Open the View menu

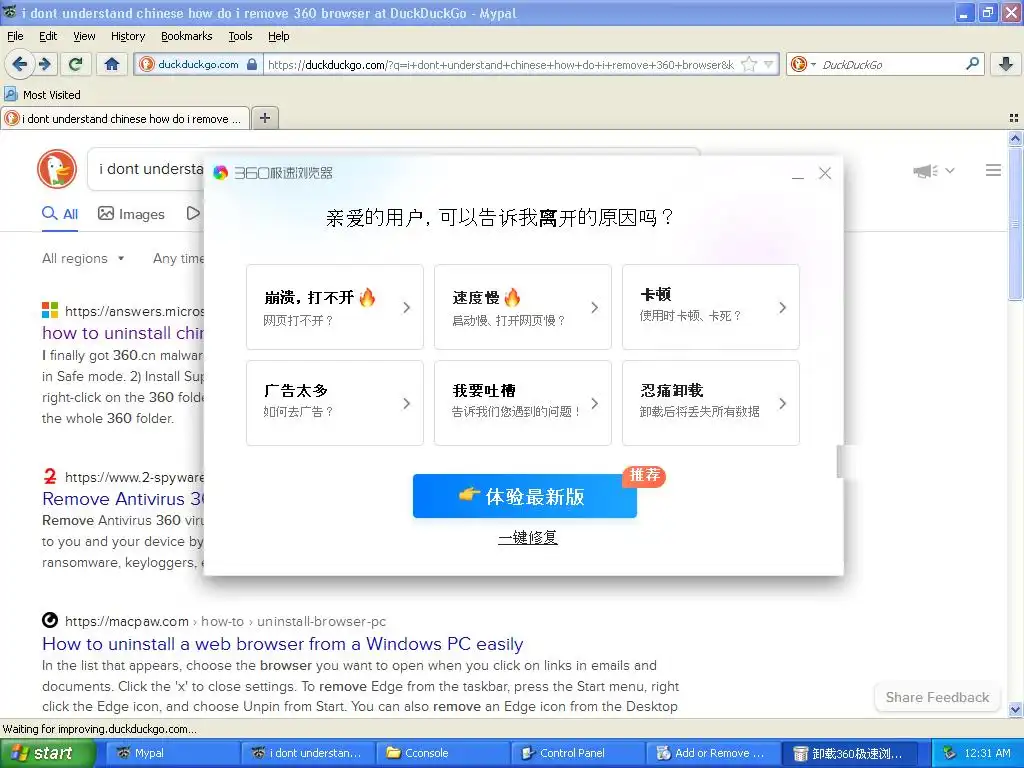tap(84, 36)
